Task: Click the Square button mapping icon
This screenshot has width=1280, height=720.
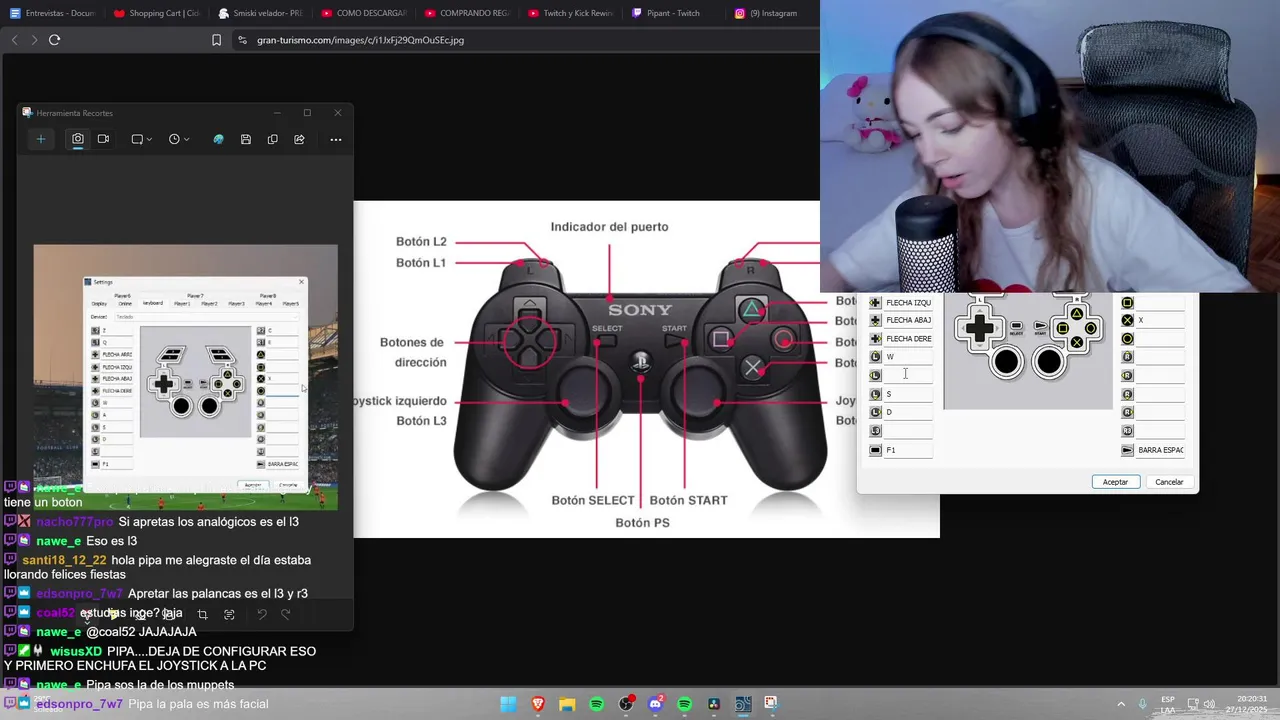Action: click(1128, 303)
